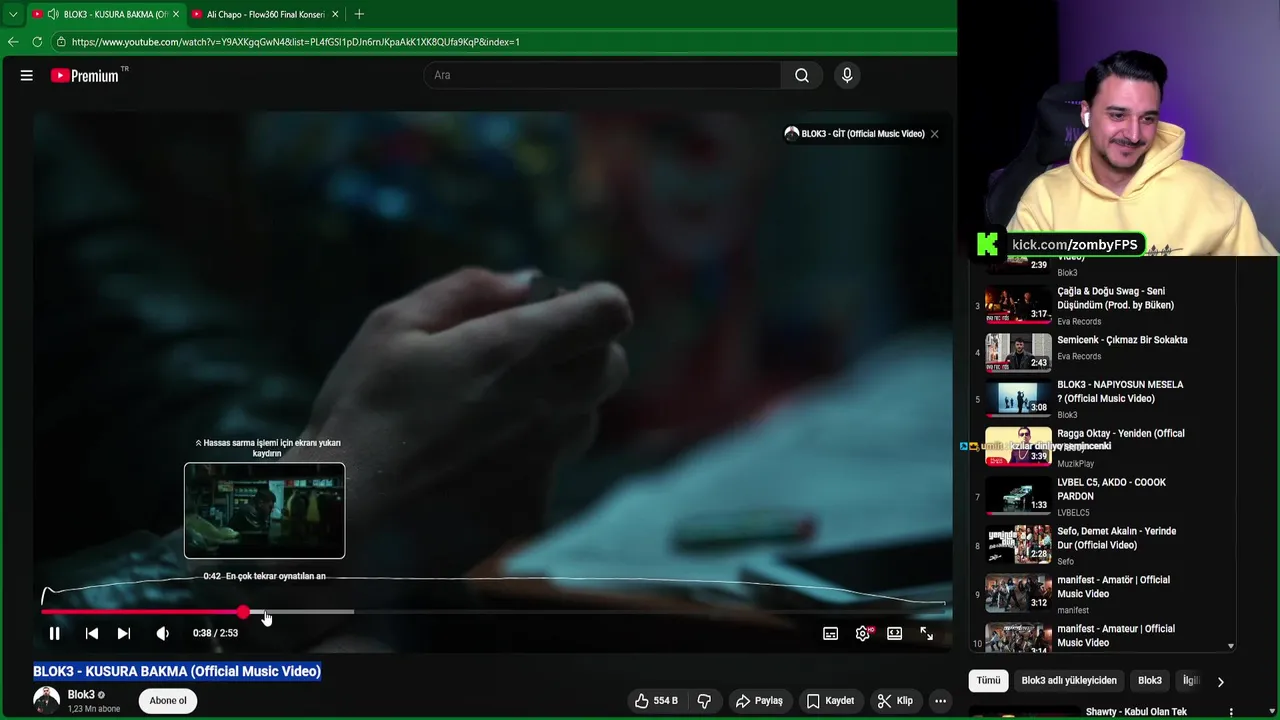
Task: Dislike the video thumbs-down button
Action: [704, 701]
